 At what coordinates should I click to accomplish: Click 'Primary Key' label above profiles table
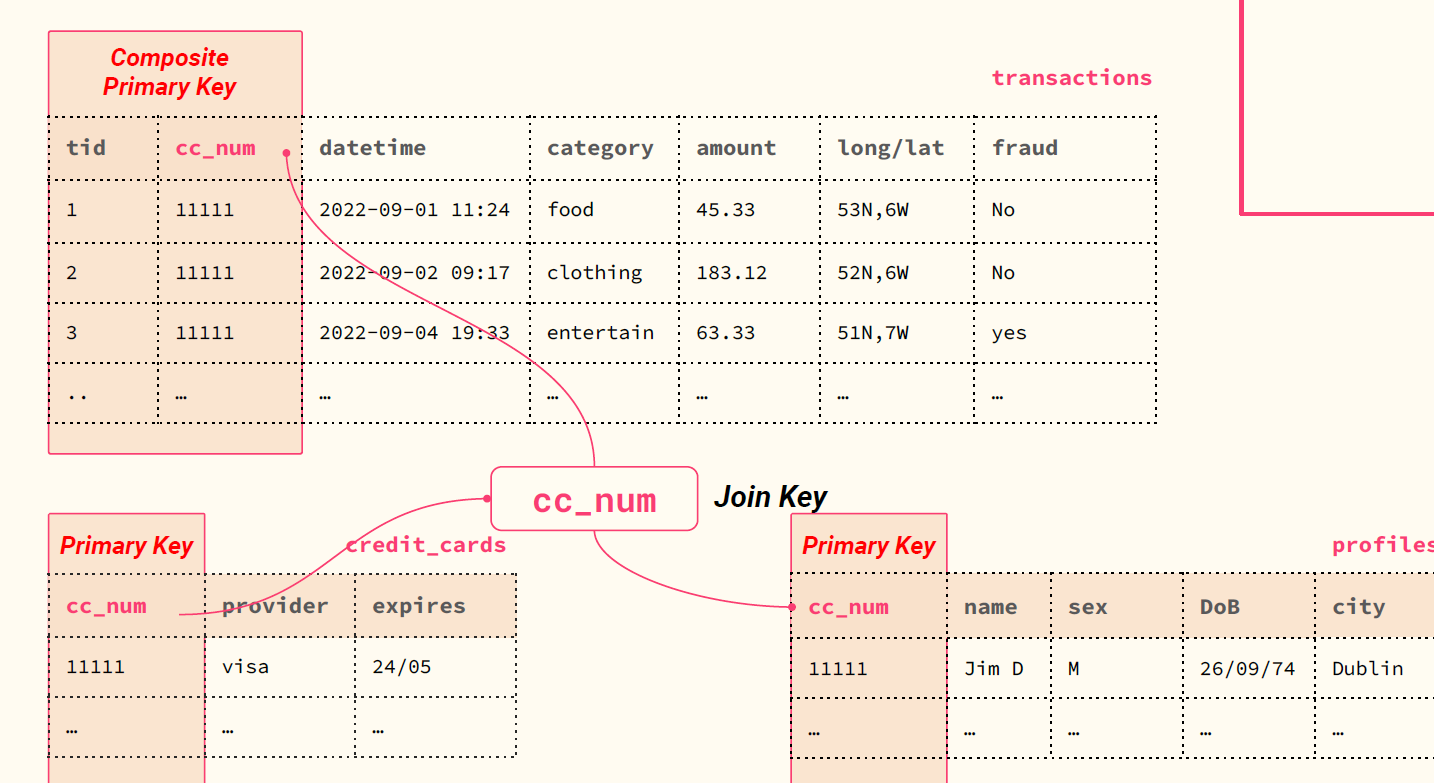(868, 546)
